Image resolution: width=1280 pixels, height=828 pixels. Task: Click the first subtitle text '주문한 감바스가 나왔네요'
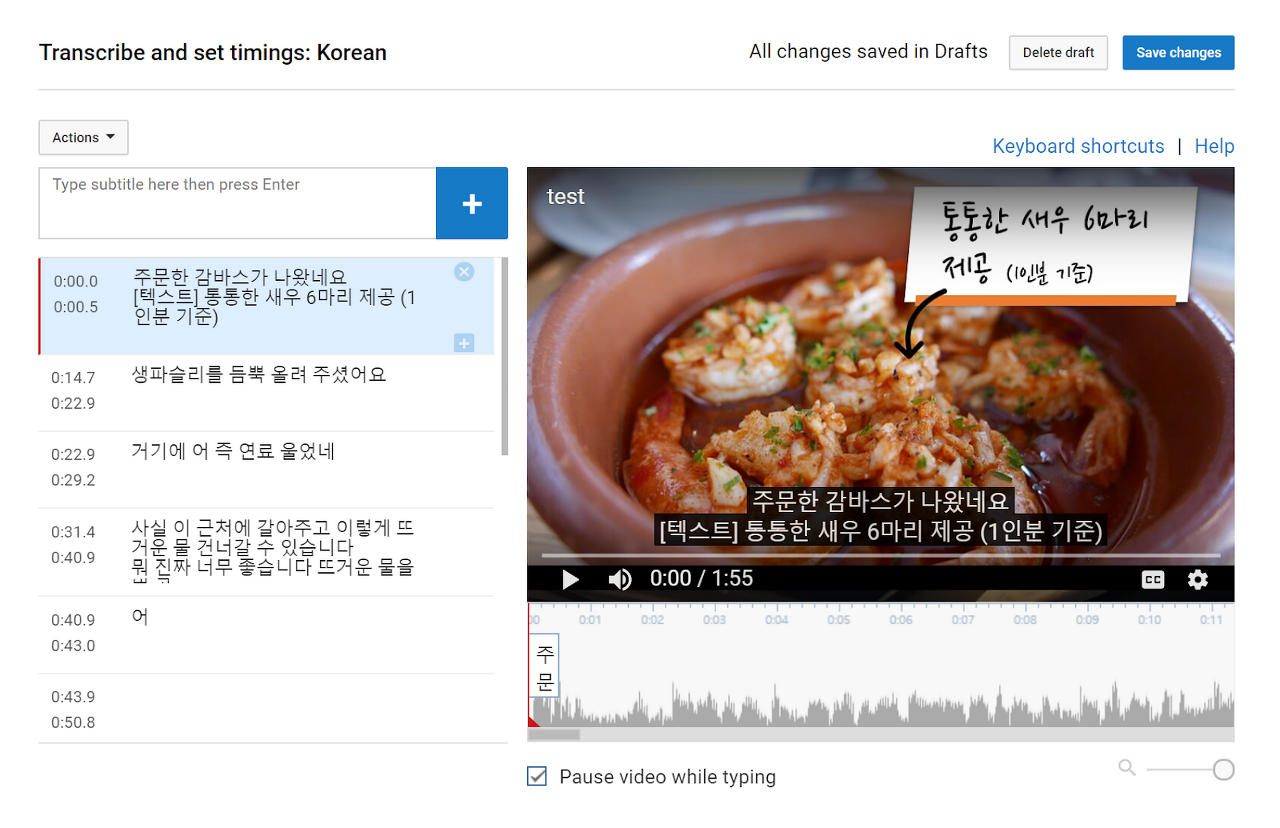(x=240, y=277)
